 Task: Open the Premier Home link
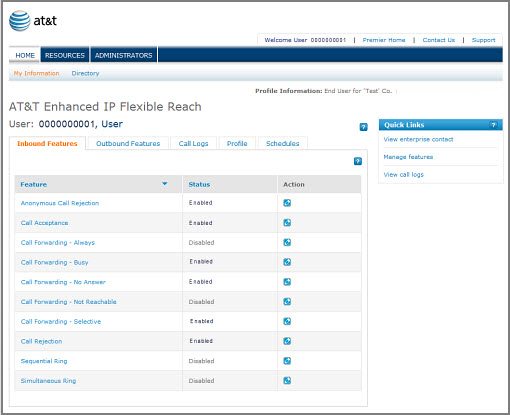click(384, 40)
